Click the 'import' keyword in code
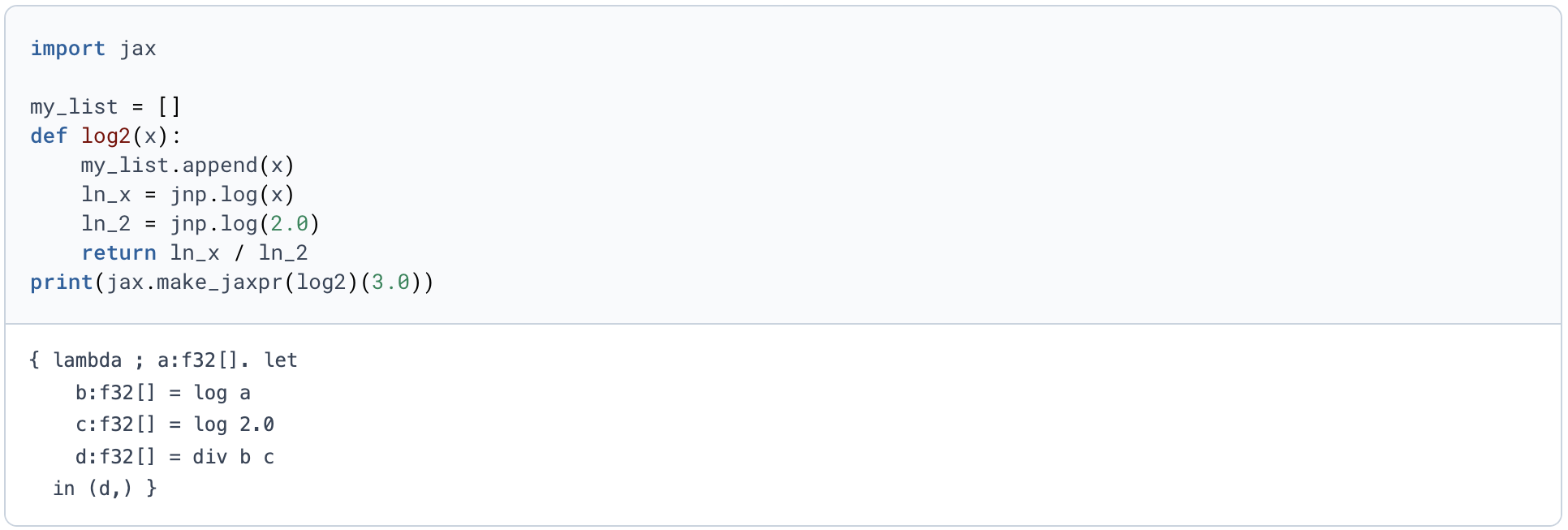1568x530 pixels. pos(68,49)
